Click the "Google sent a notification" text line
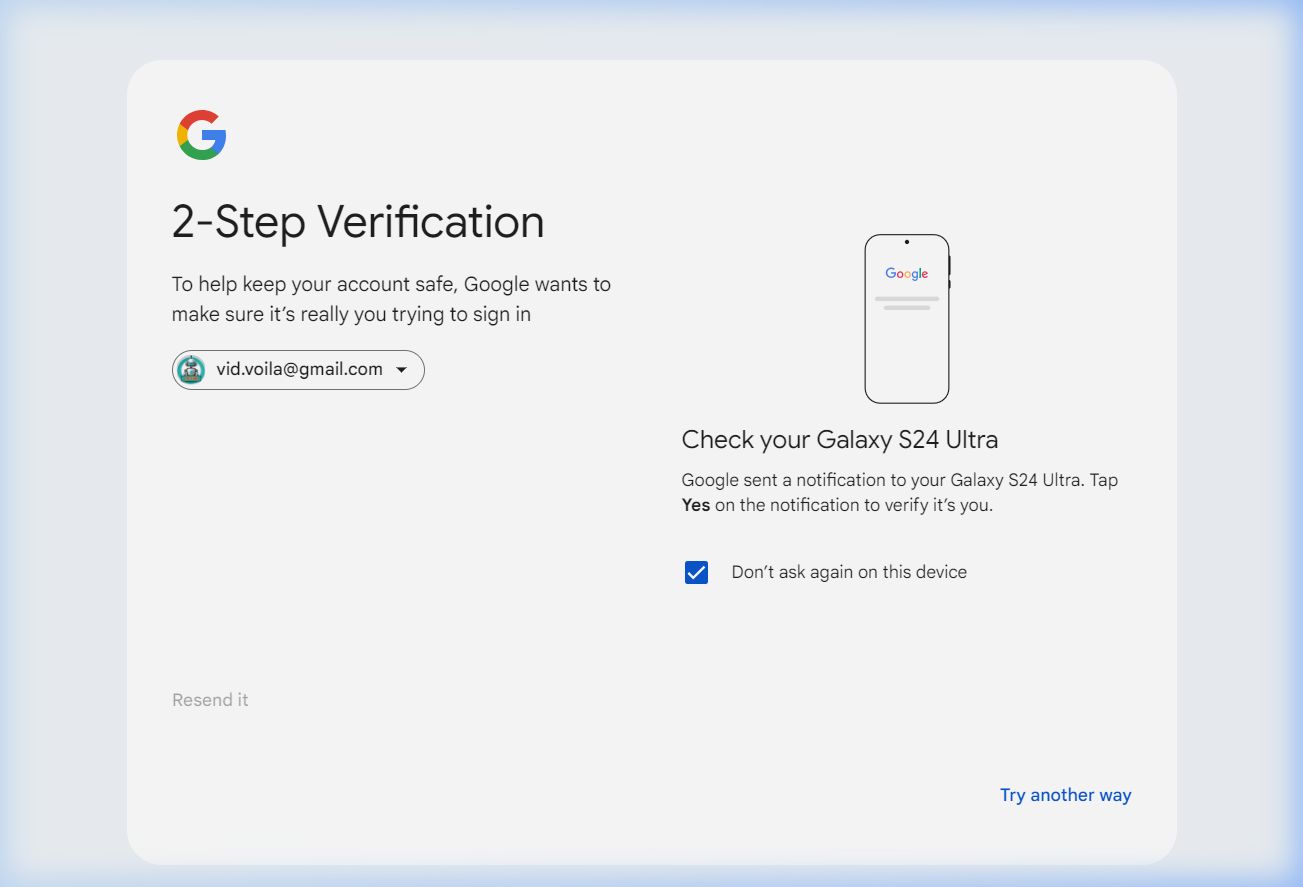 (899, 480)
